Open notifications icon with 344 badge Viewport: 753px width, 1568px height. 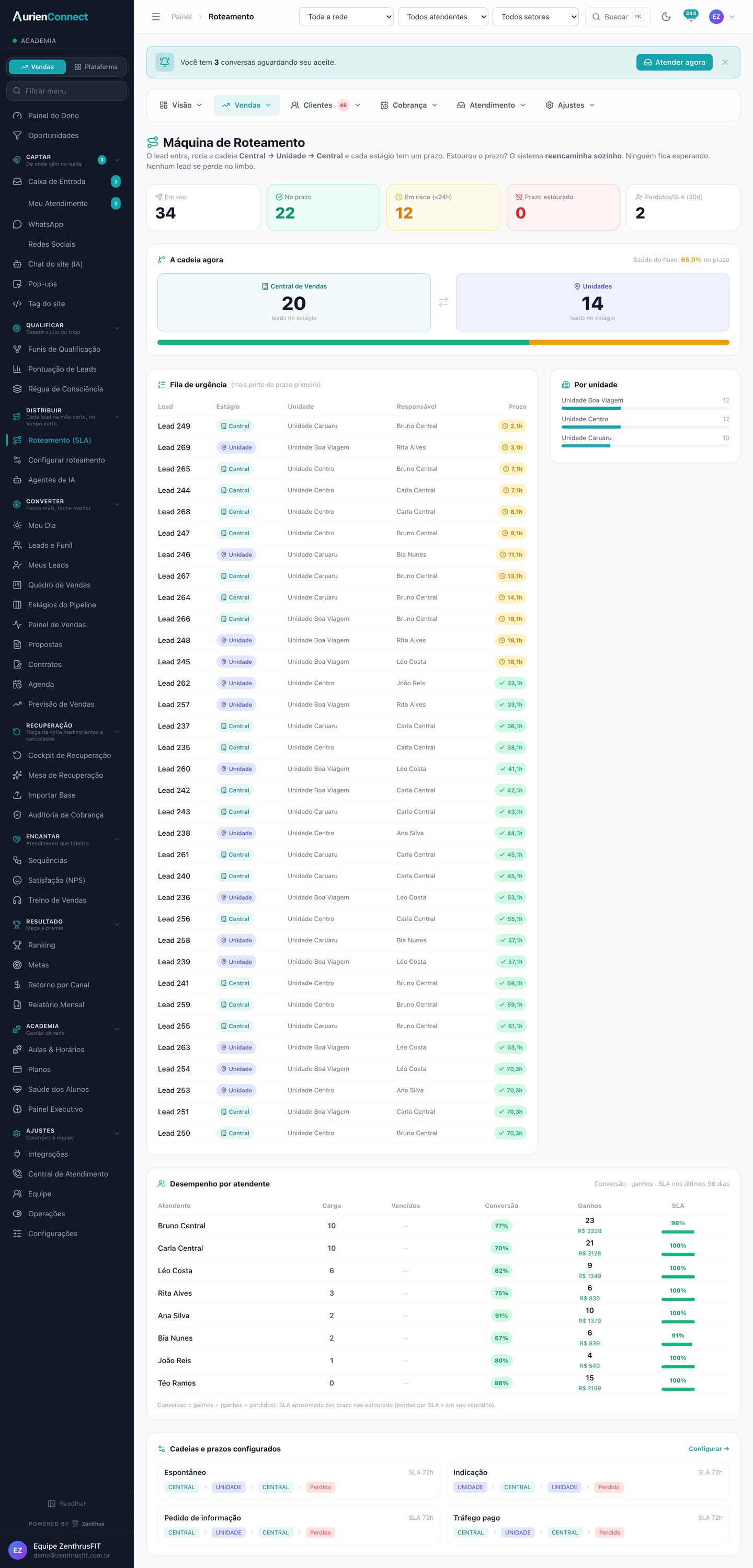point(690,17)
